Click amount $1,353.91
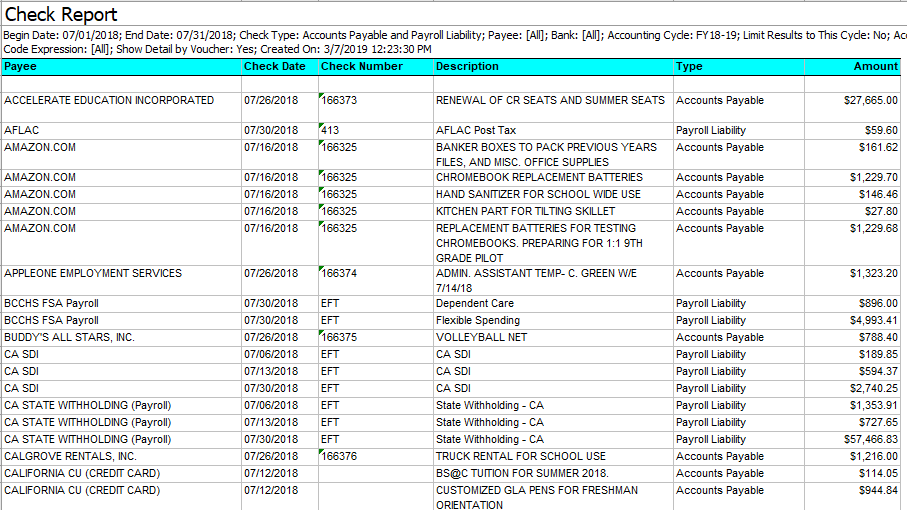907x510 pixels. [874, 405]
